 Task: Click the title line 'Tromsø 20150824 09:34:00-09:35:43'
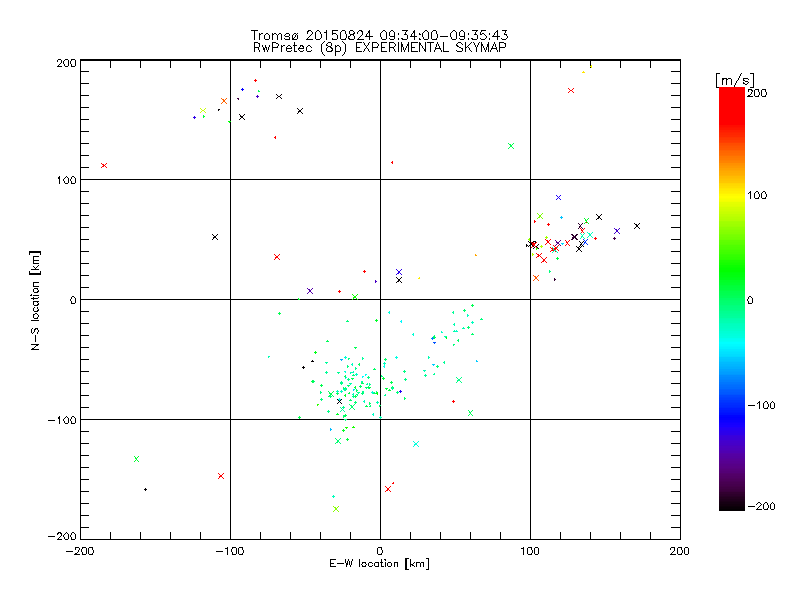(379, 35)
